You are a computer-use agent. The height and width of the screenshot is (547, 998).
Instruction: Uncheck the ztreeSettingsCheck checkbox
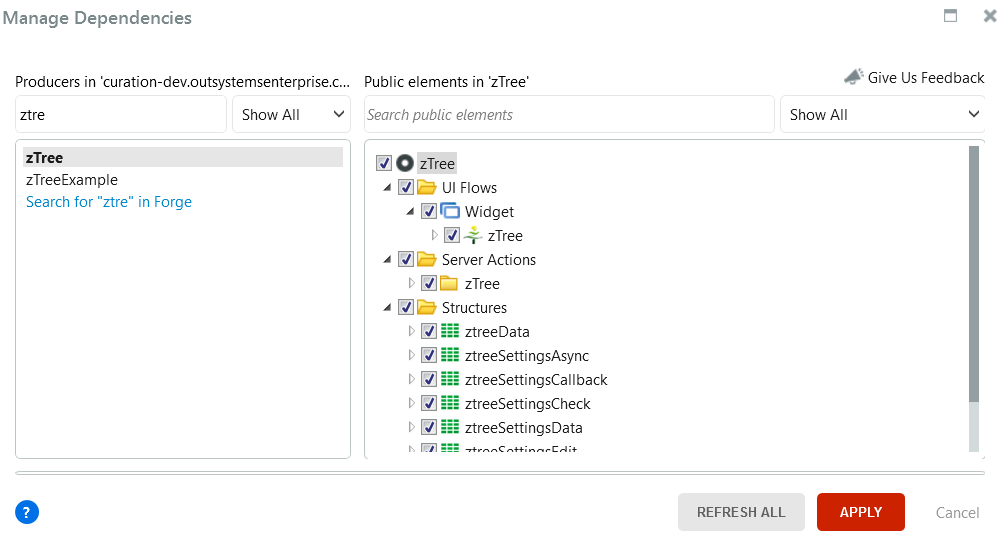(429, 403)
